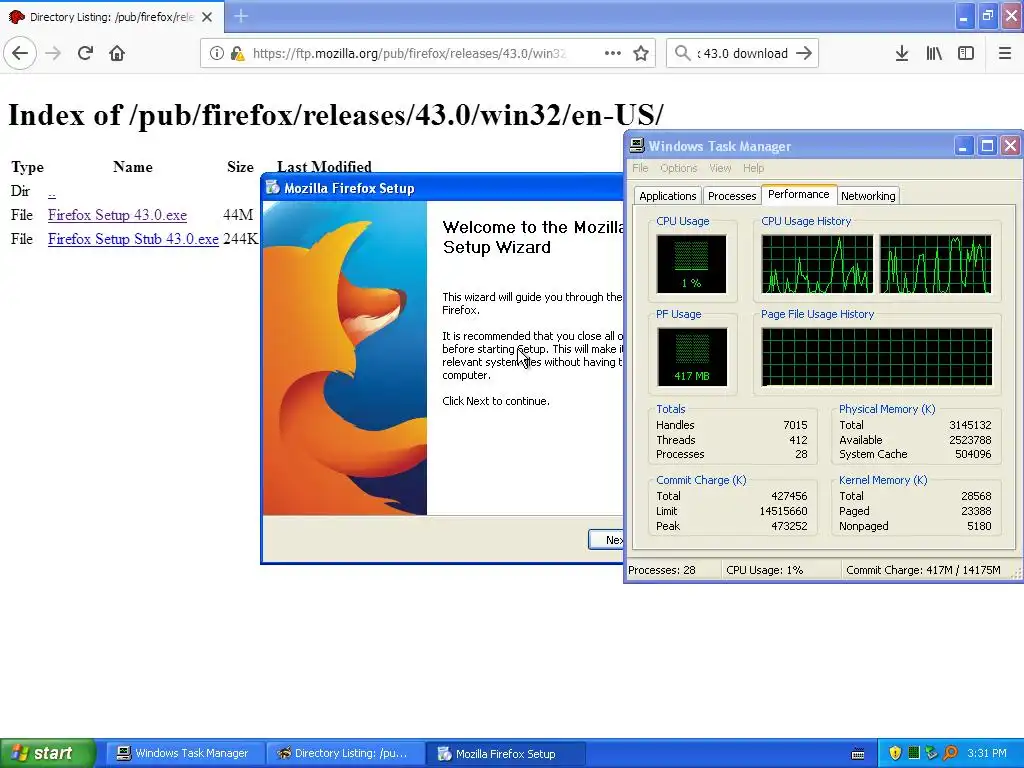The height and width of the screenshot is (768, 1024).
Task: Open Task Manager Help menu
Action: click(753, 168)
